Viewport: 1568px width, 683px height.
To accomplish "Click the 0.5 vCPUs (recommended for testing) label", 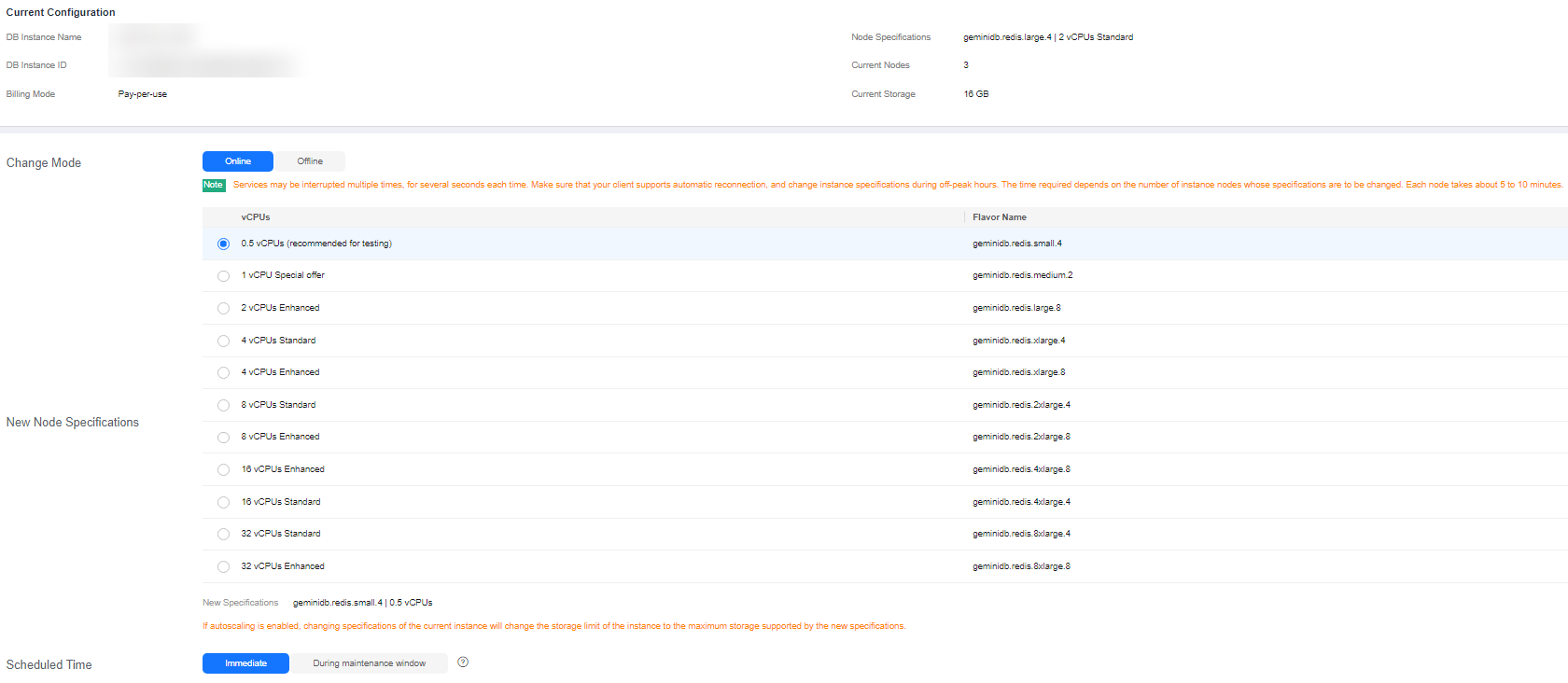I will point(316,244).
